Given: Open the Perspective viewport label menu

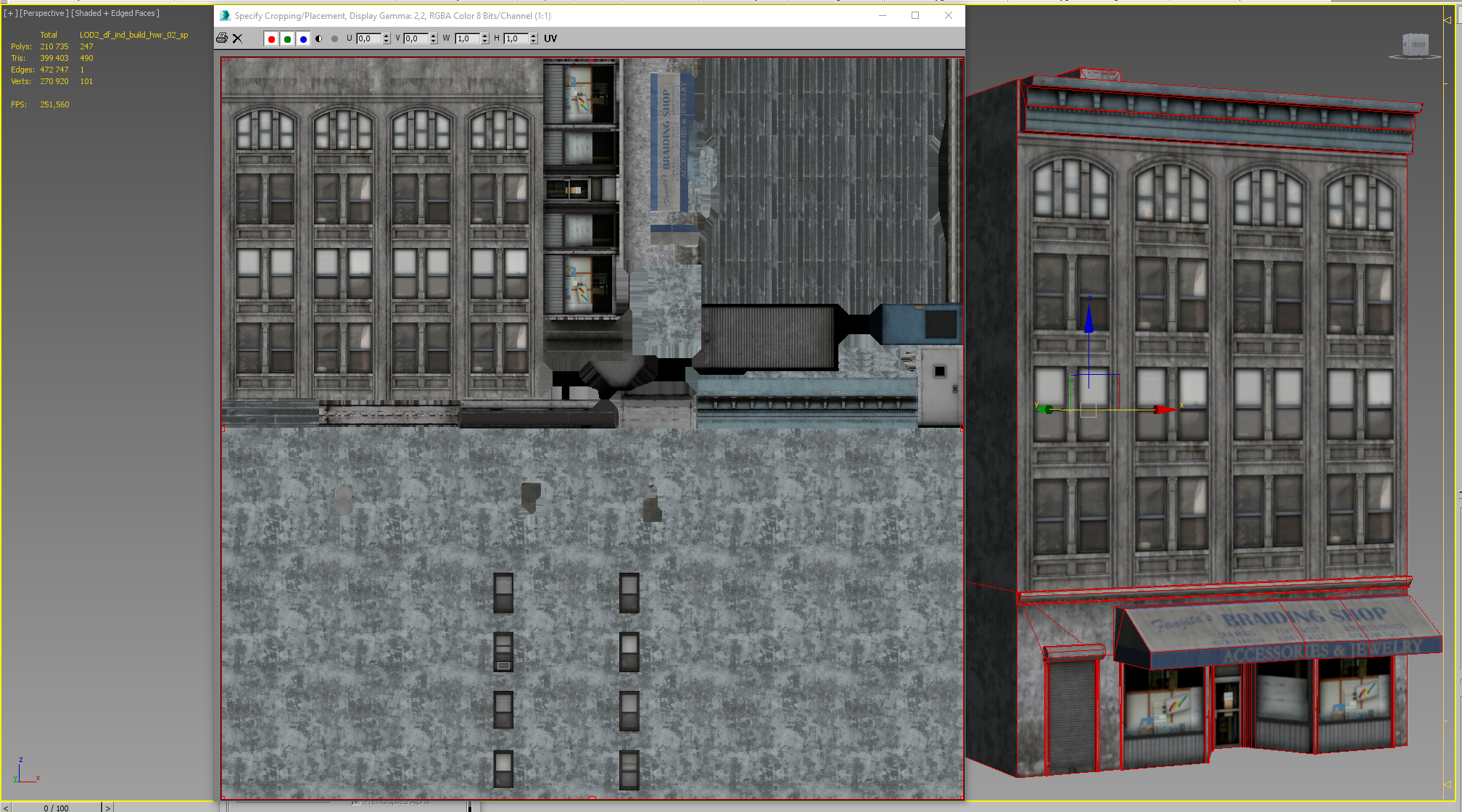Looking at the screenshot, I should (x=44, y=13).
